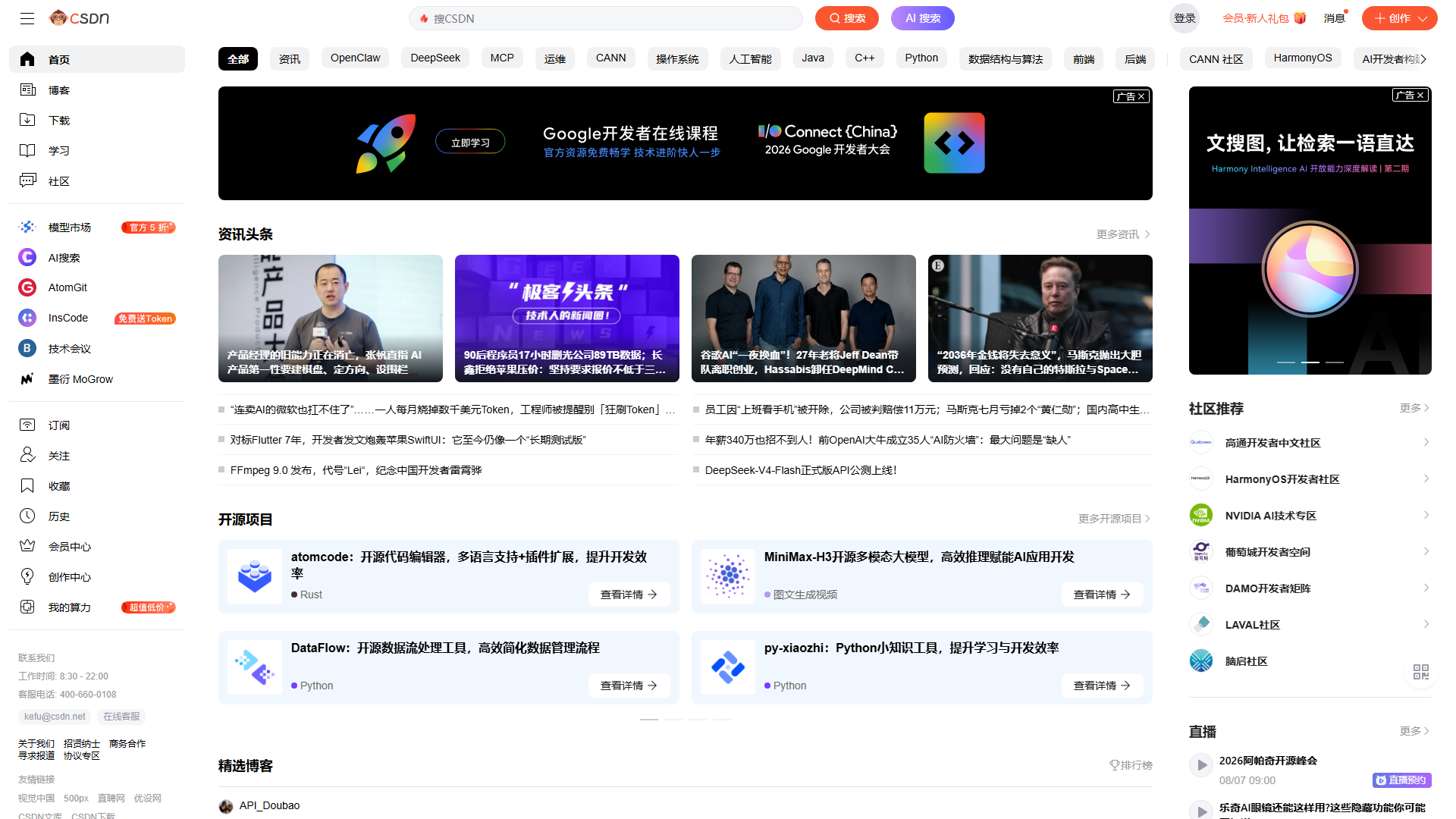Open the 学习 book icon in sidebar

[x=27, y=151]
